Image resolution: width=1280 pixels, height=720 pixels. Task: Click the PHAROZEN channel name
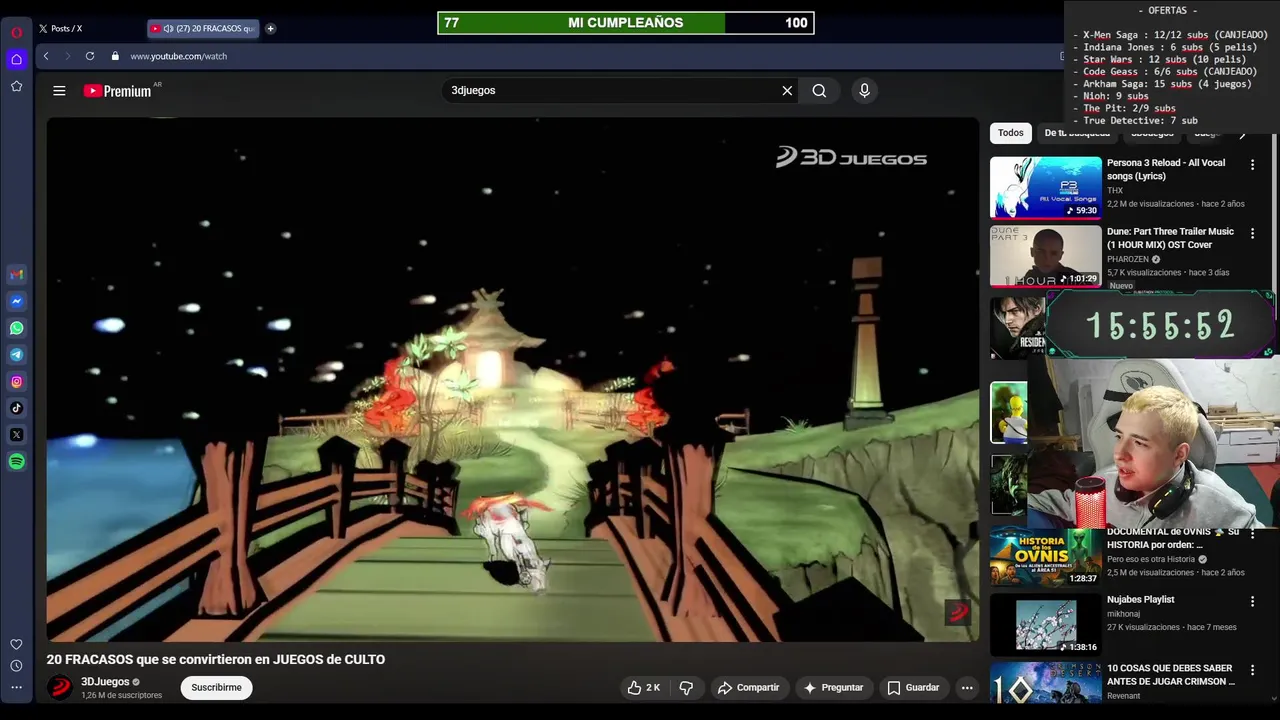pyautogui.click(x=1128, y=259)
